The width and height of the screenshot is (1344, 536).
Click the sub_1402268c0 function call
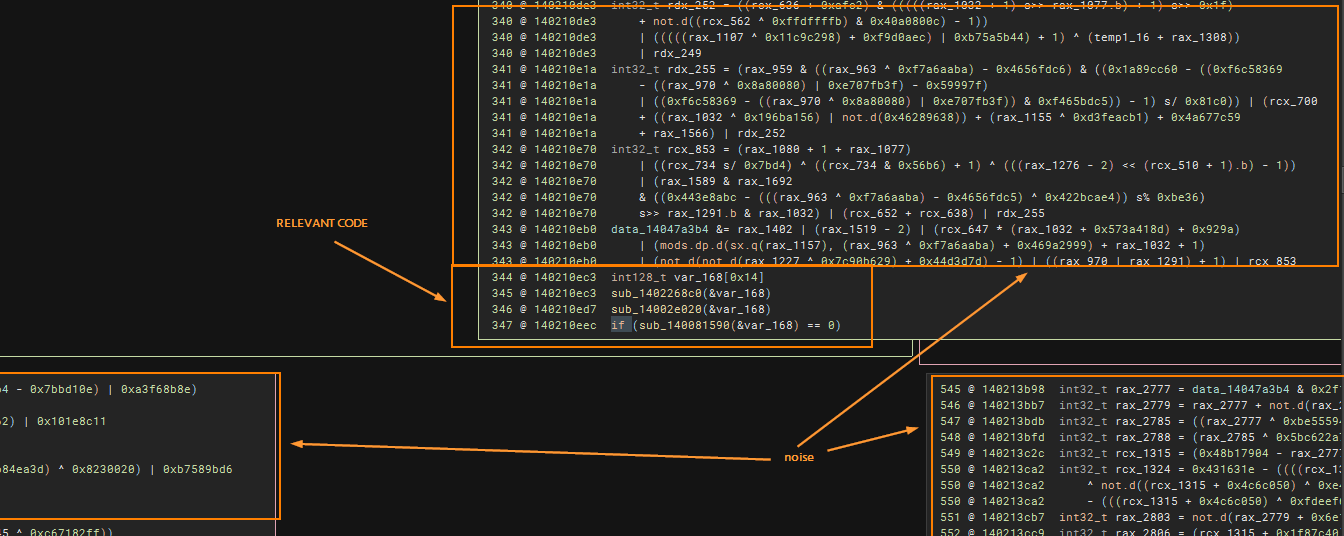(x=657, y=292)
